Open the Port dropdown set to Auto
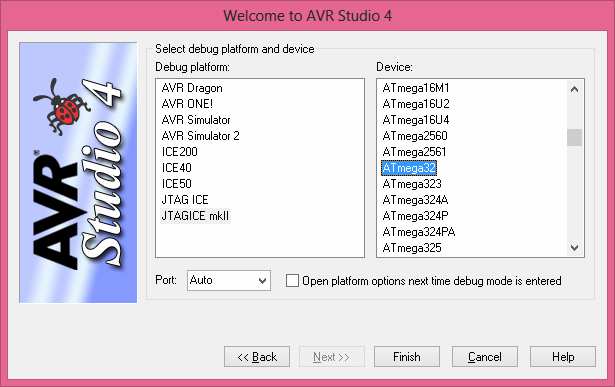This screenshot has width=615, height=387. [x=229, y=281]
